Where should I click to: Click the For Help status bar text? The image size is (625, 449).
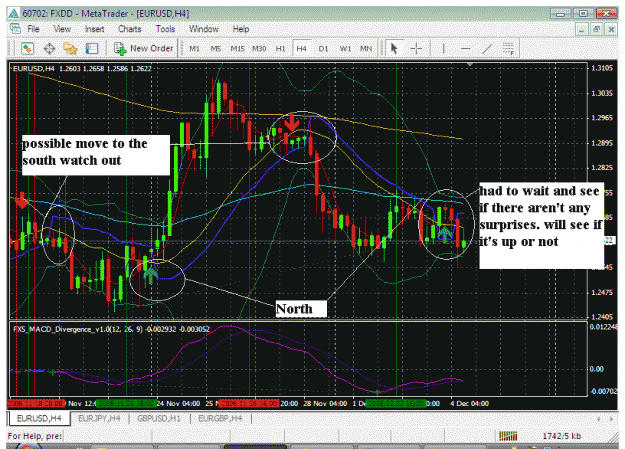coord(35,436)
